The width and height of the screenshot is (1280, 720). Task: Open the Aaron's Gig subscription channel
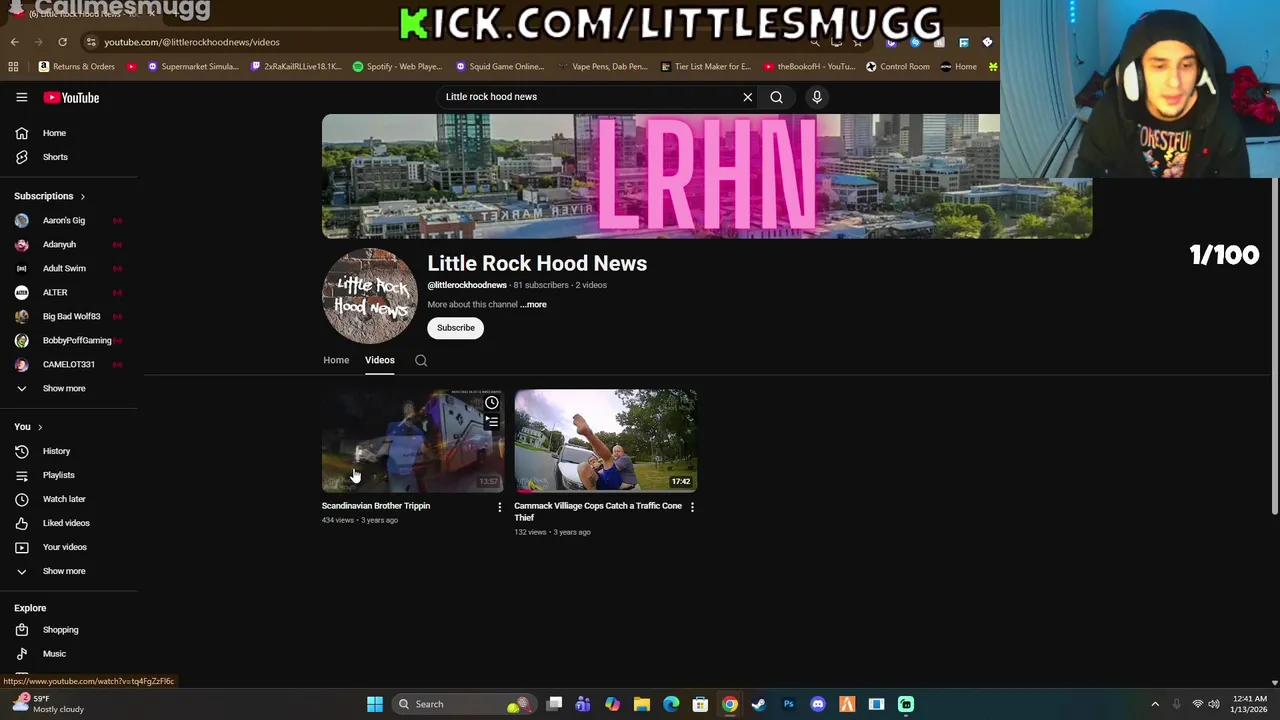click(64, 220)
